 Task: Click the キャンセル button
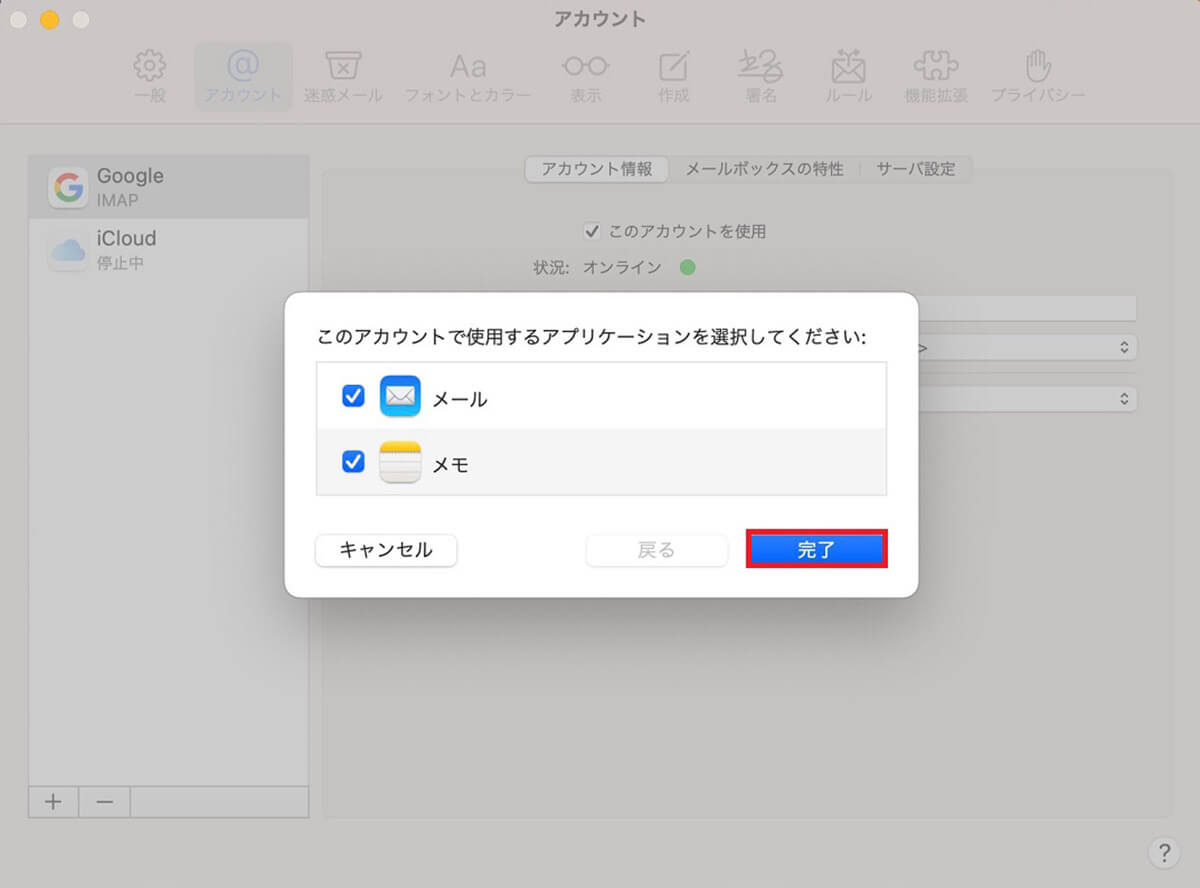tap(386, 550)
